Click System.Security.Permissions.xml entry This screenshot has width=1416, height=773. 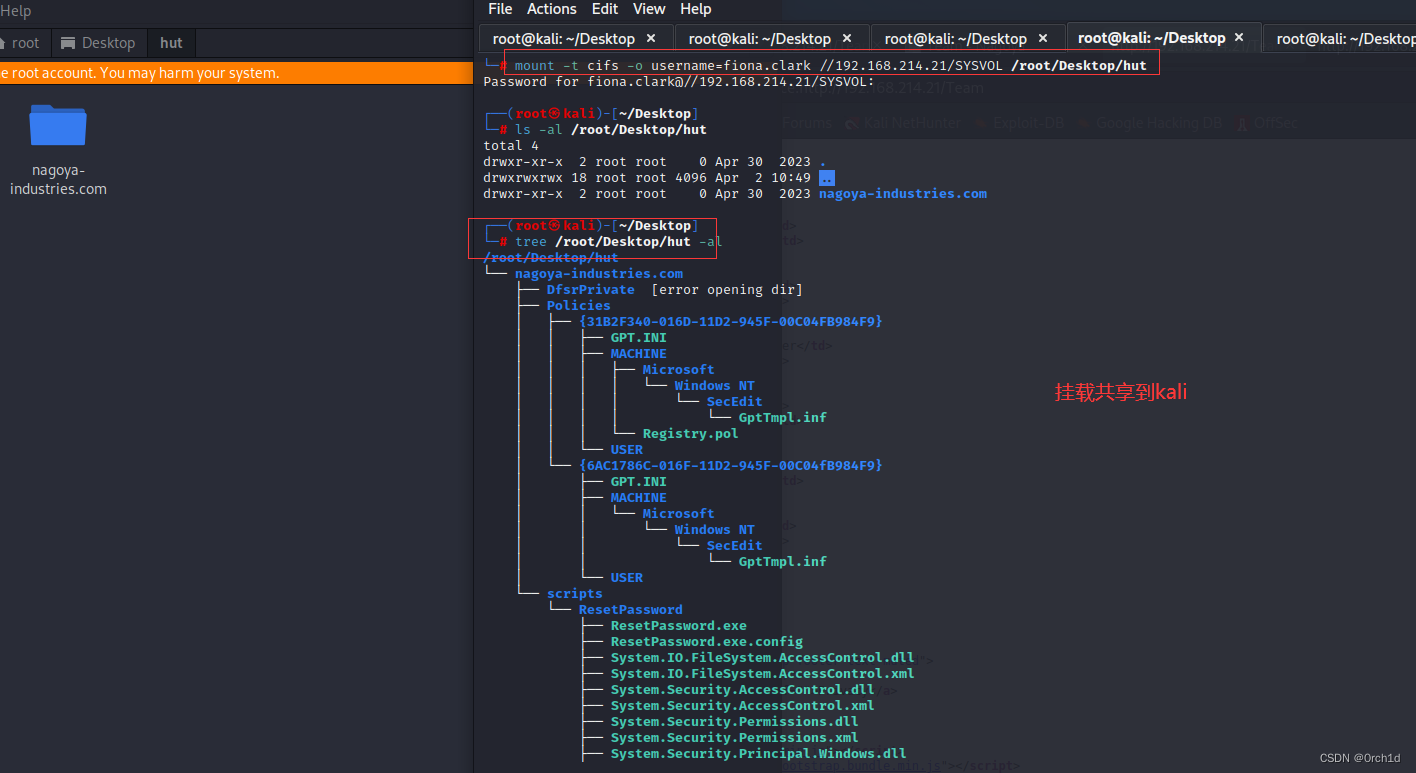(x=735, y=737)
